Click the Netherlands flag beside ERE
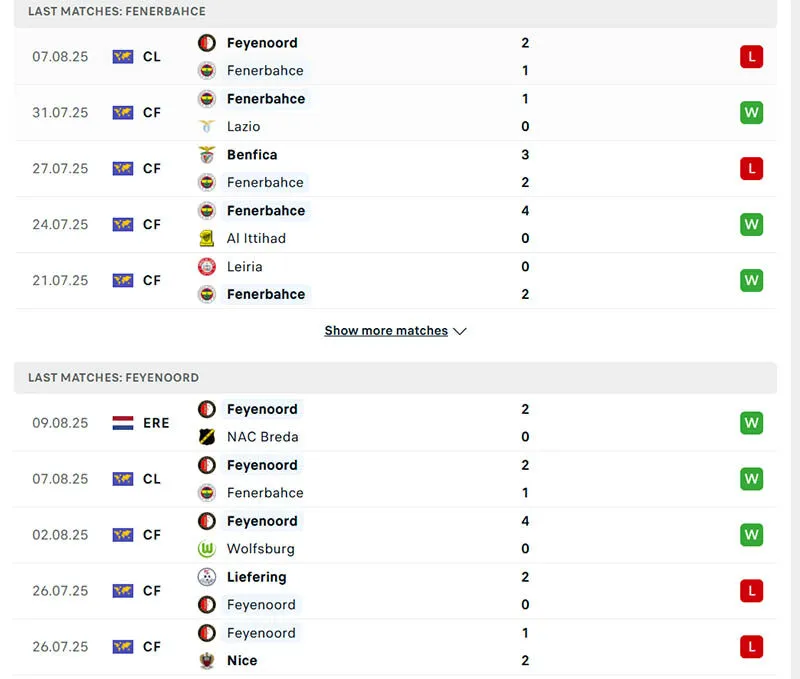This screenshot has height=679, width=800. (x=123, y=423)
